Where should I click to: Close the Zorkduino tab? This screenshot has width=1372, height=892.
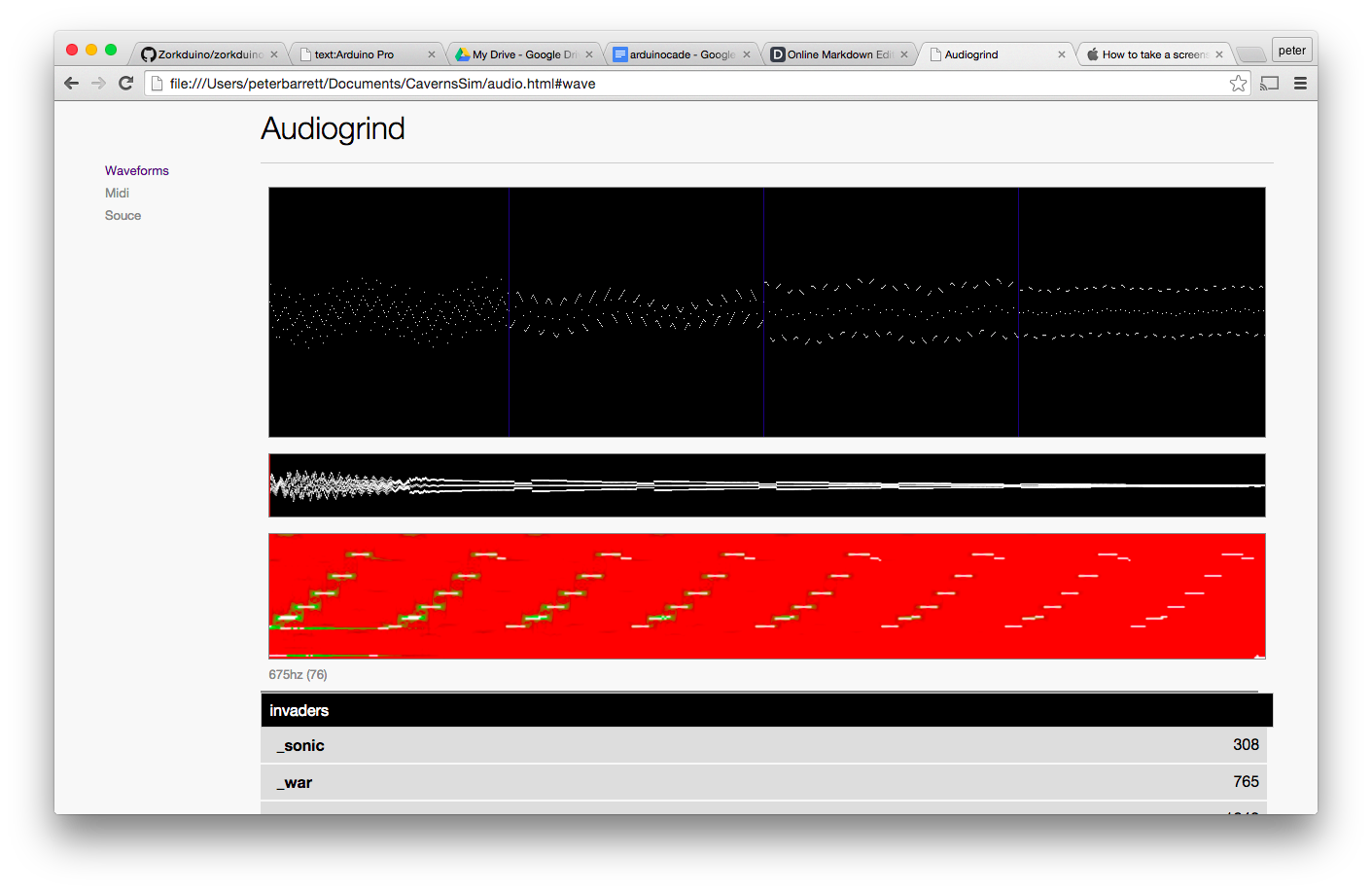click(274, 54)
